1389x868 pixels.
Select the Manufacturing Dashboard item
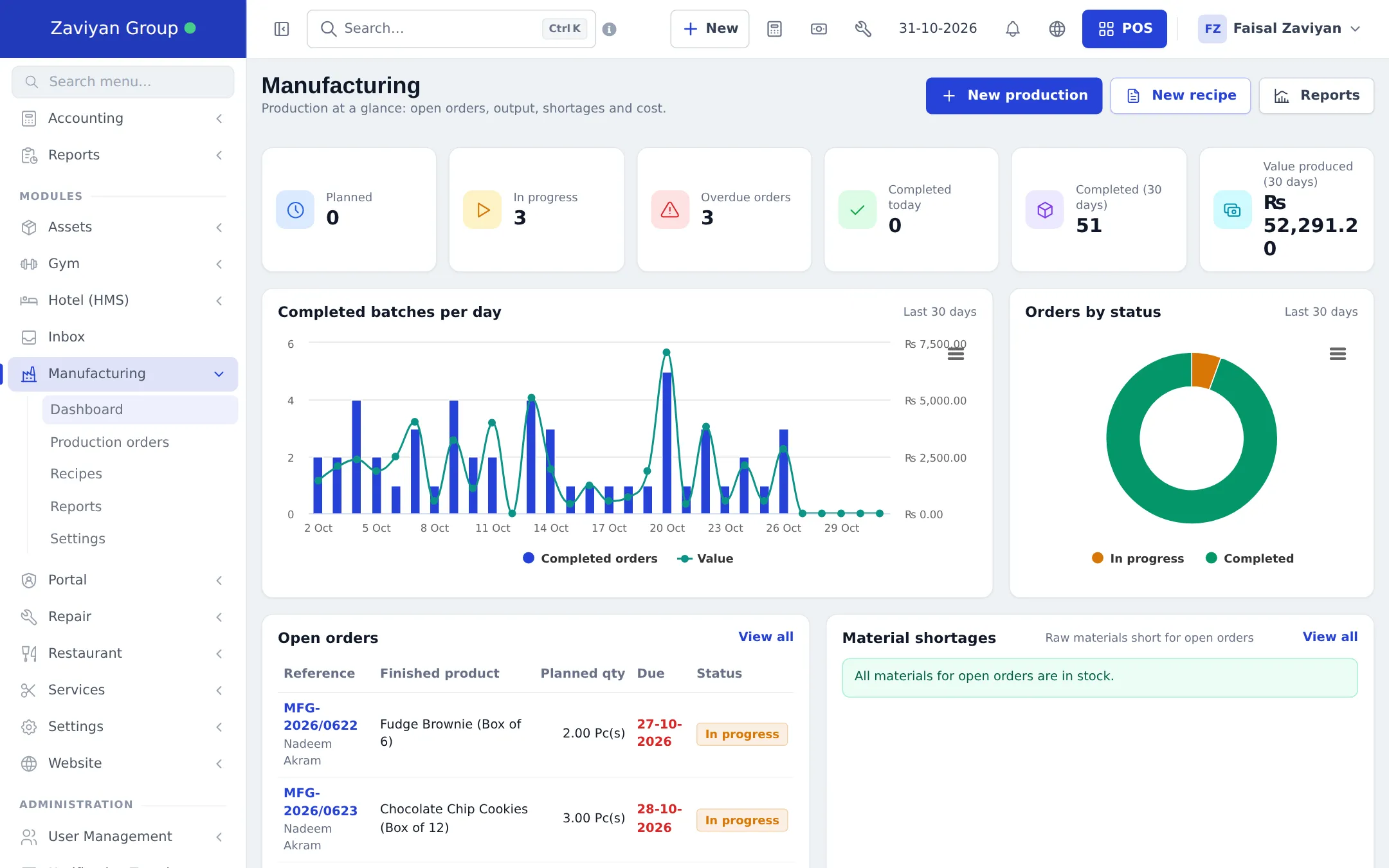click(x=140, y=410)
